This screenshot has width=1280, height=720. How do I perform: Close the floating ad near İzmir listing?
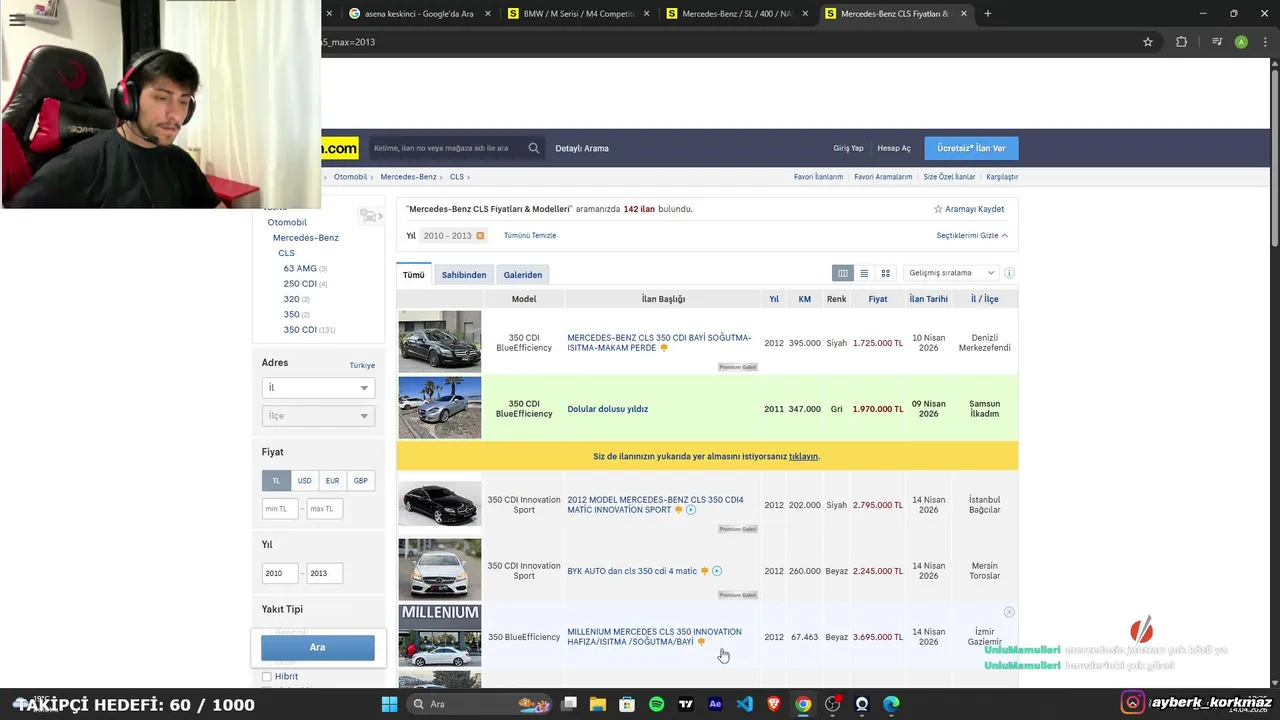pyautogui.click(x=1009, y=612)
